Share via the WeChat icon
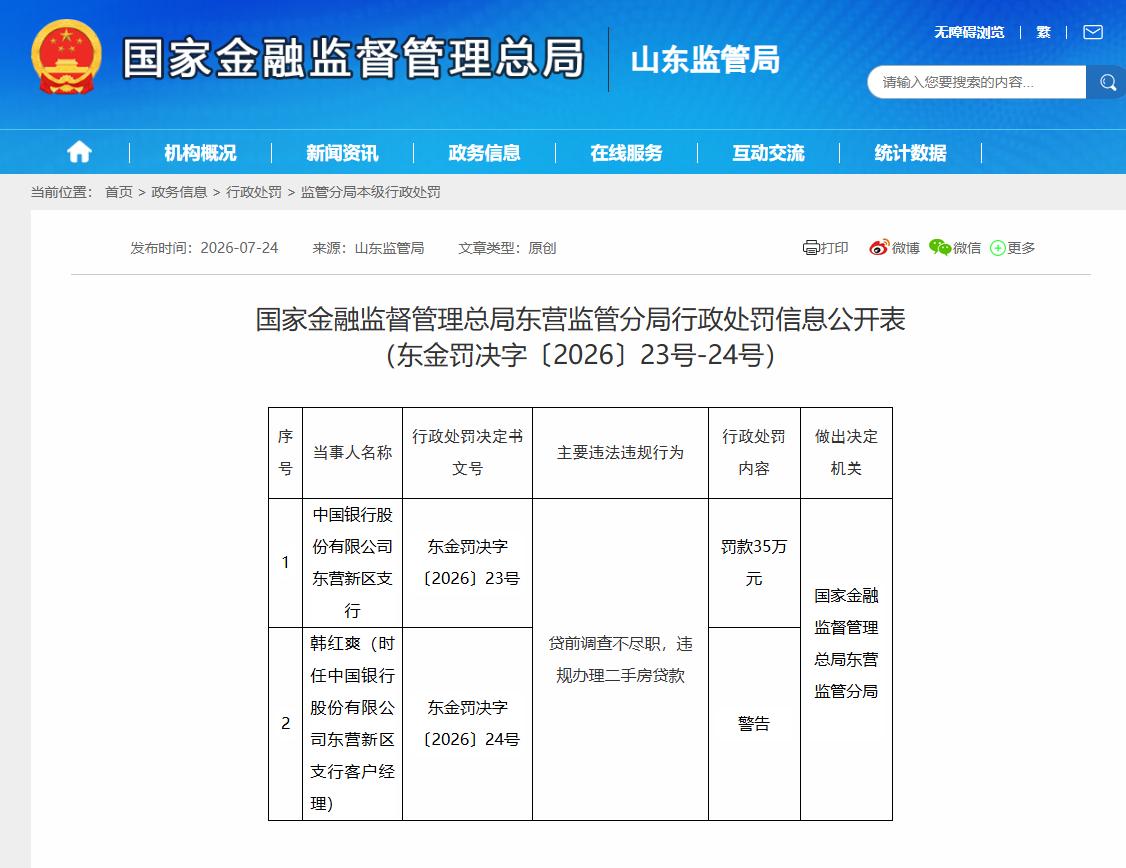1126x868 pixels. point(940,248)
